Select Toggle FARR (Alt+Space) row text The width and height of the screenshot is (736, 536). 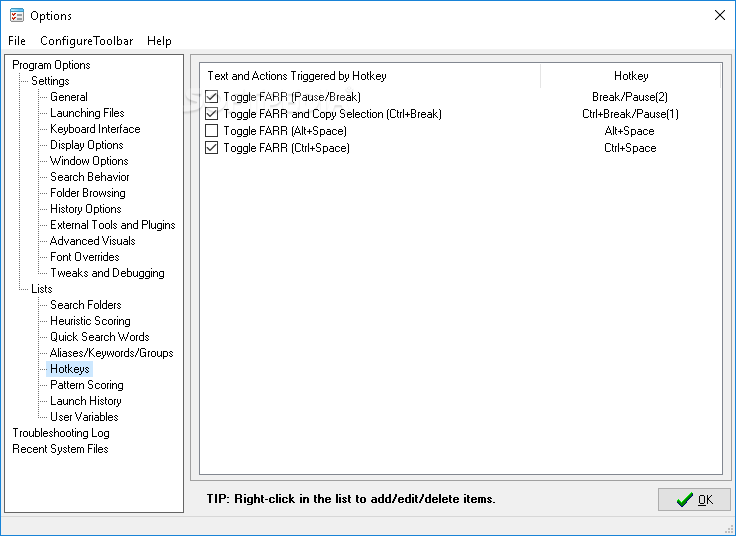click(x=285, y=130)
